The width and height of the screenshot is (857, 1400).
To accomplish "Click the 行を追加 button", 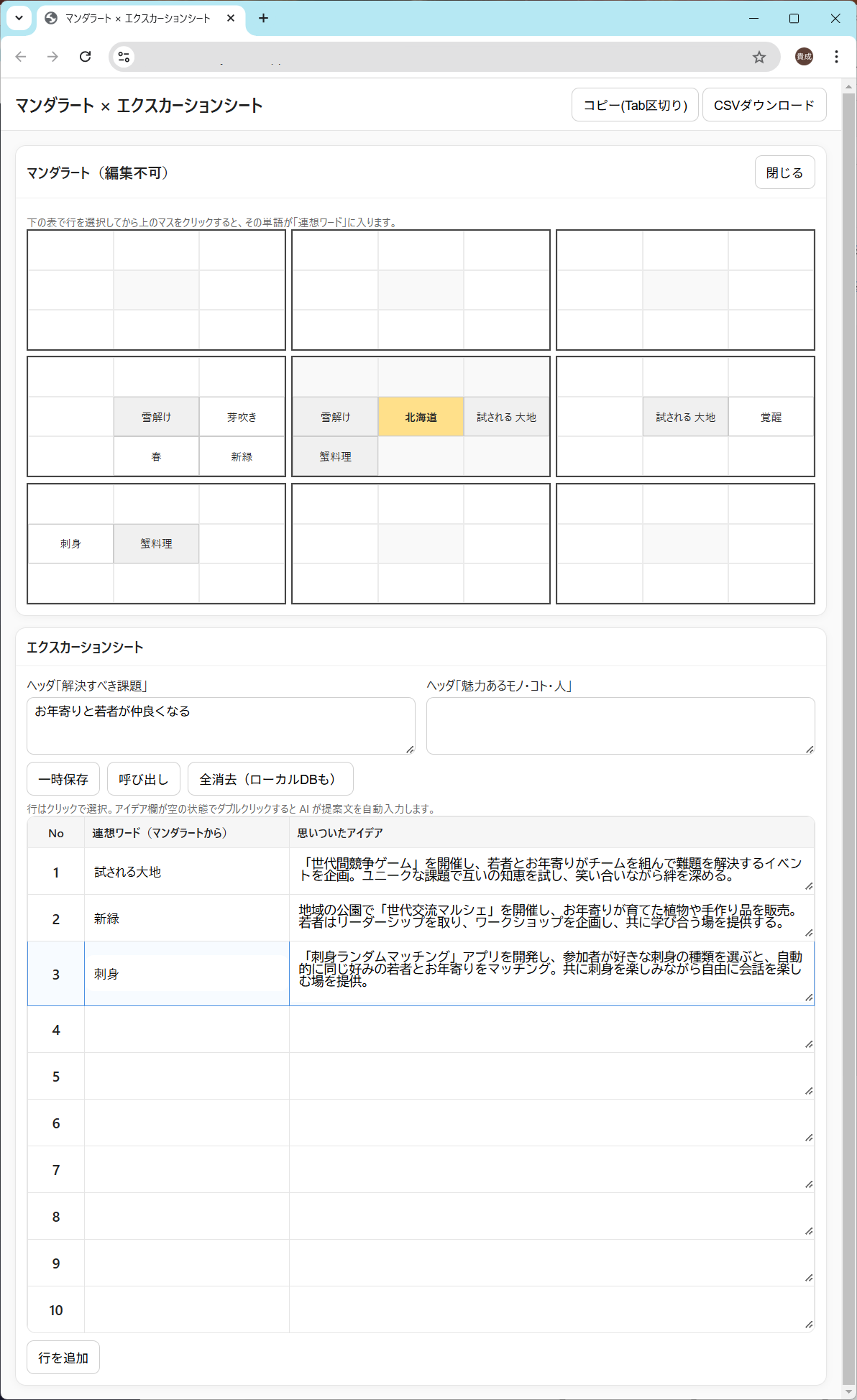I will point(63,1358).
